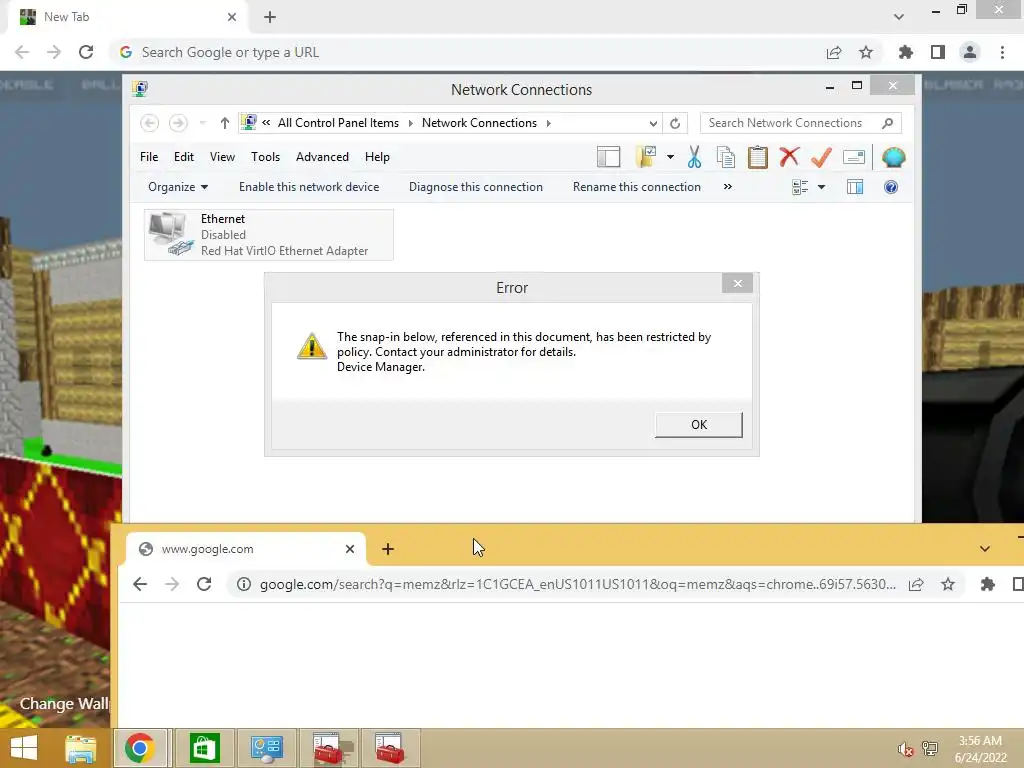Click Diagnose this connection

click(x=475, y=187)
